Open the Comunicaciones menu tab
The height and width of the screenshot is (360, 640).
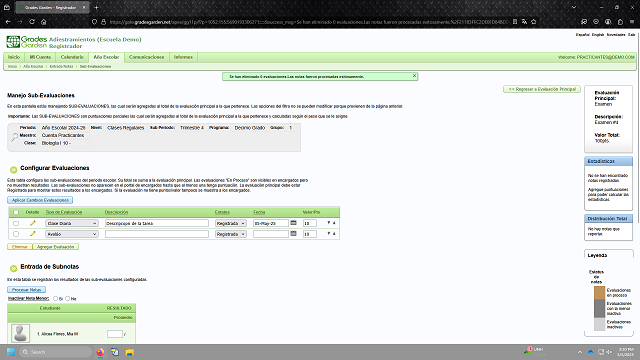click(146, 57)
